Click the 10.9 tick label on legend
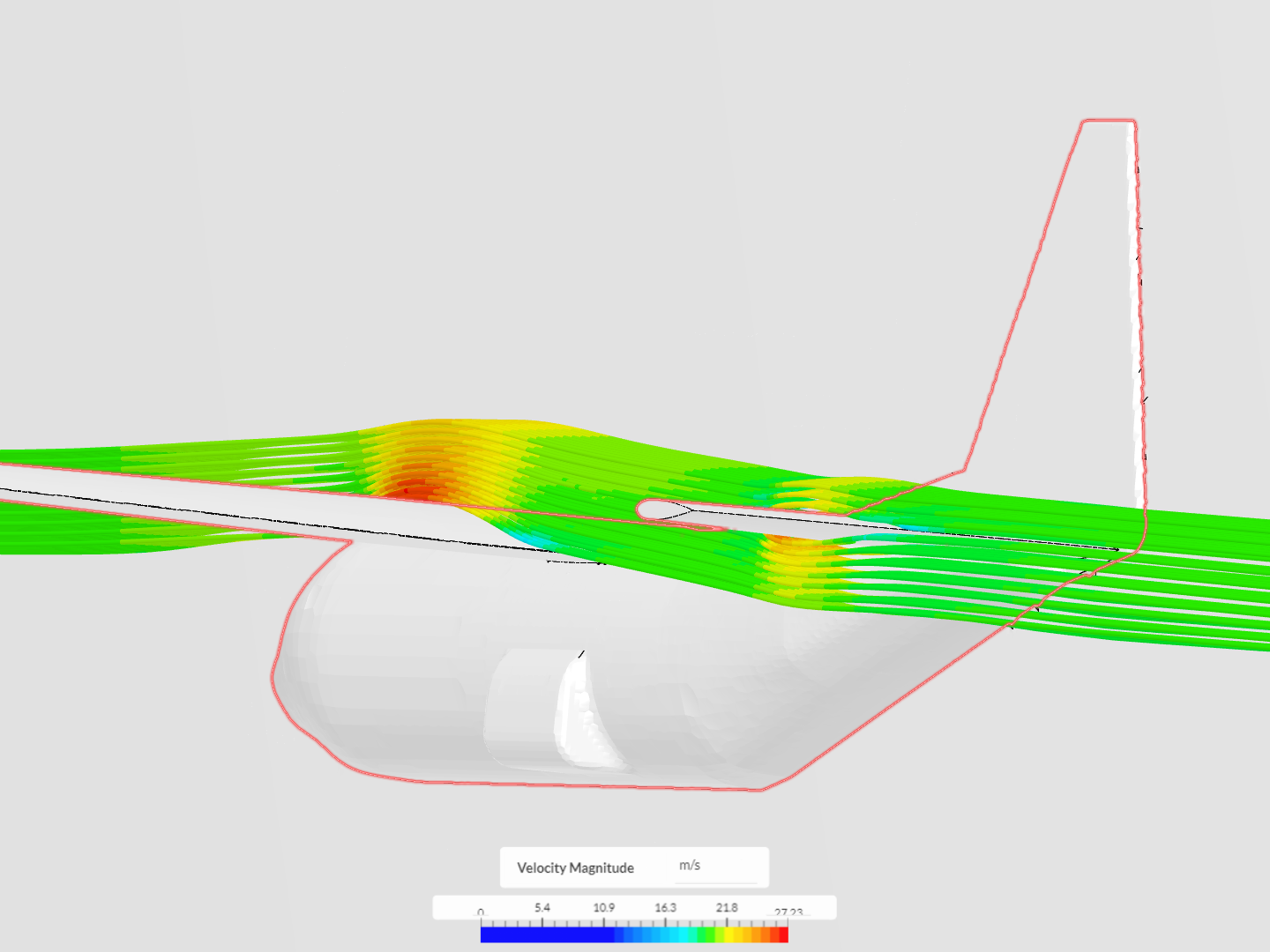This screenshot has height=952, width=1270. click(603, 907)
